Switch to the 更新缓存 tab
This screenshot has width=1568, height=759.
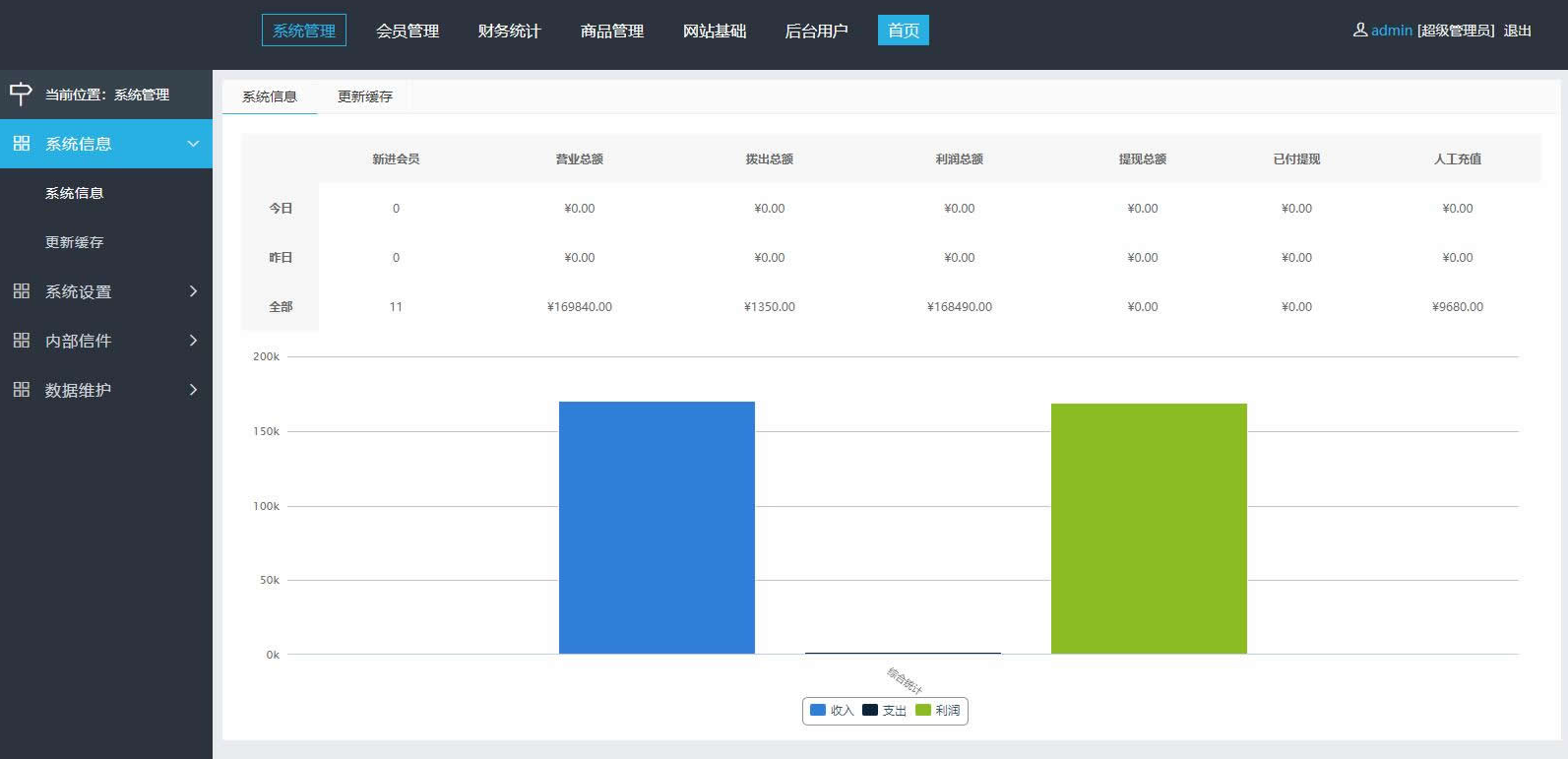click(365, 96)
